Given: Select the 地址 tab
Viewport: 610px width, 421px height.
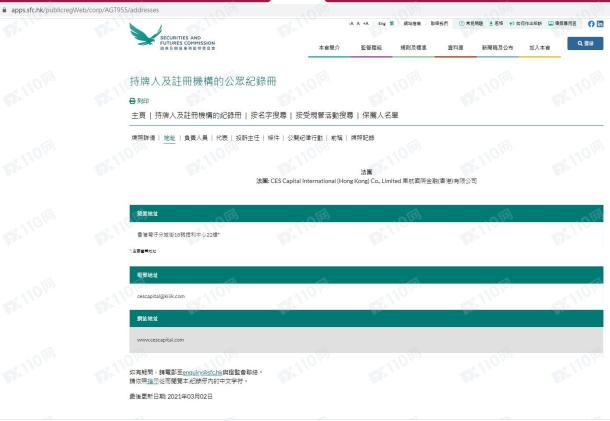Looking at the screenshot, I should point(169,138).
